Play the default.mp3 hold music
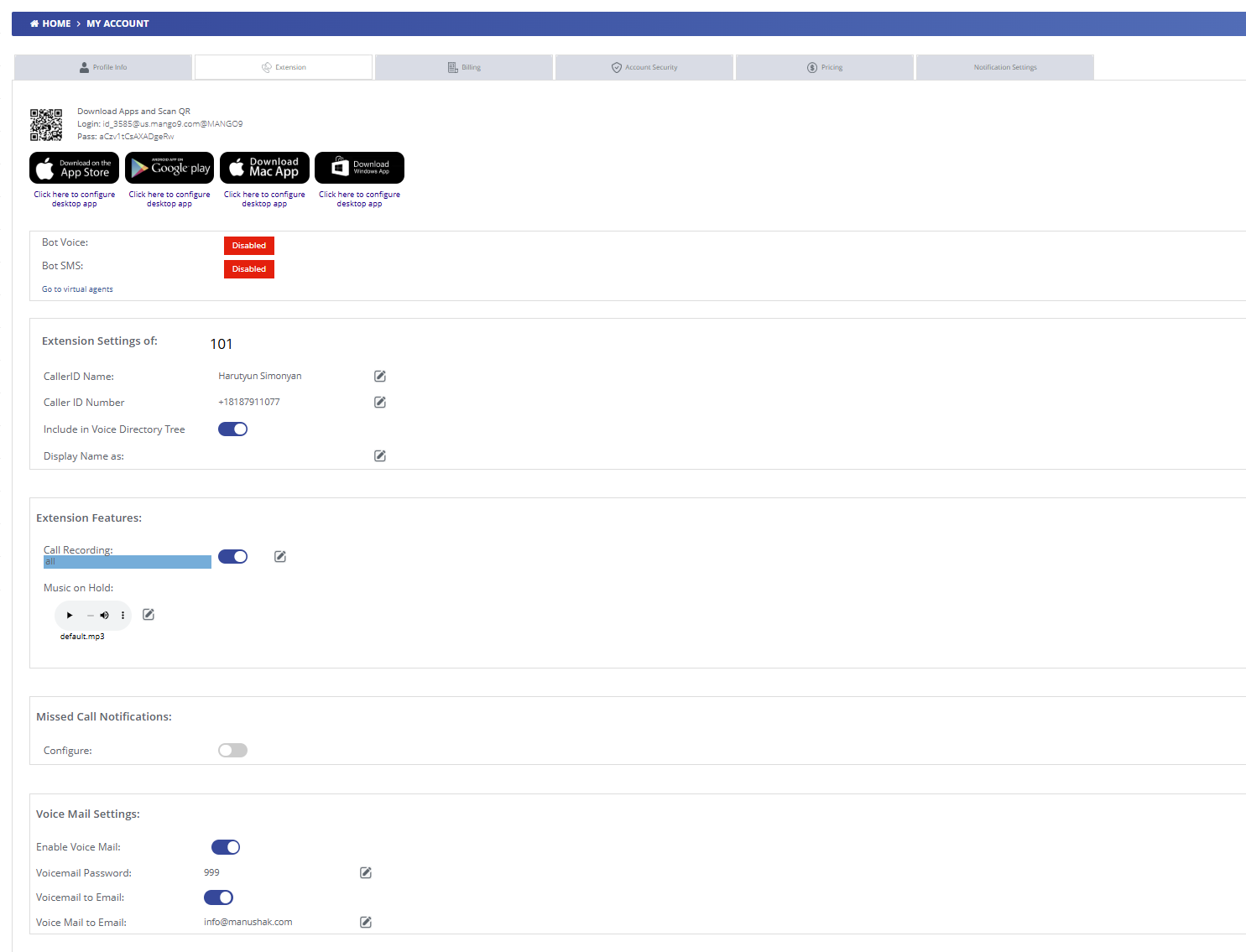Image resolution: width=1246 pixels, height=952 pixels. [69, 615]
